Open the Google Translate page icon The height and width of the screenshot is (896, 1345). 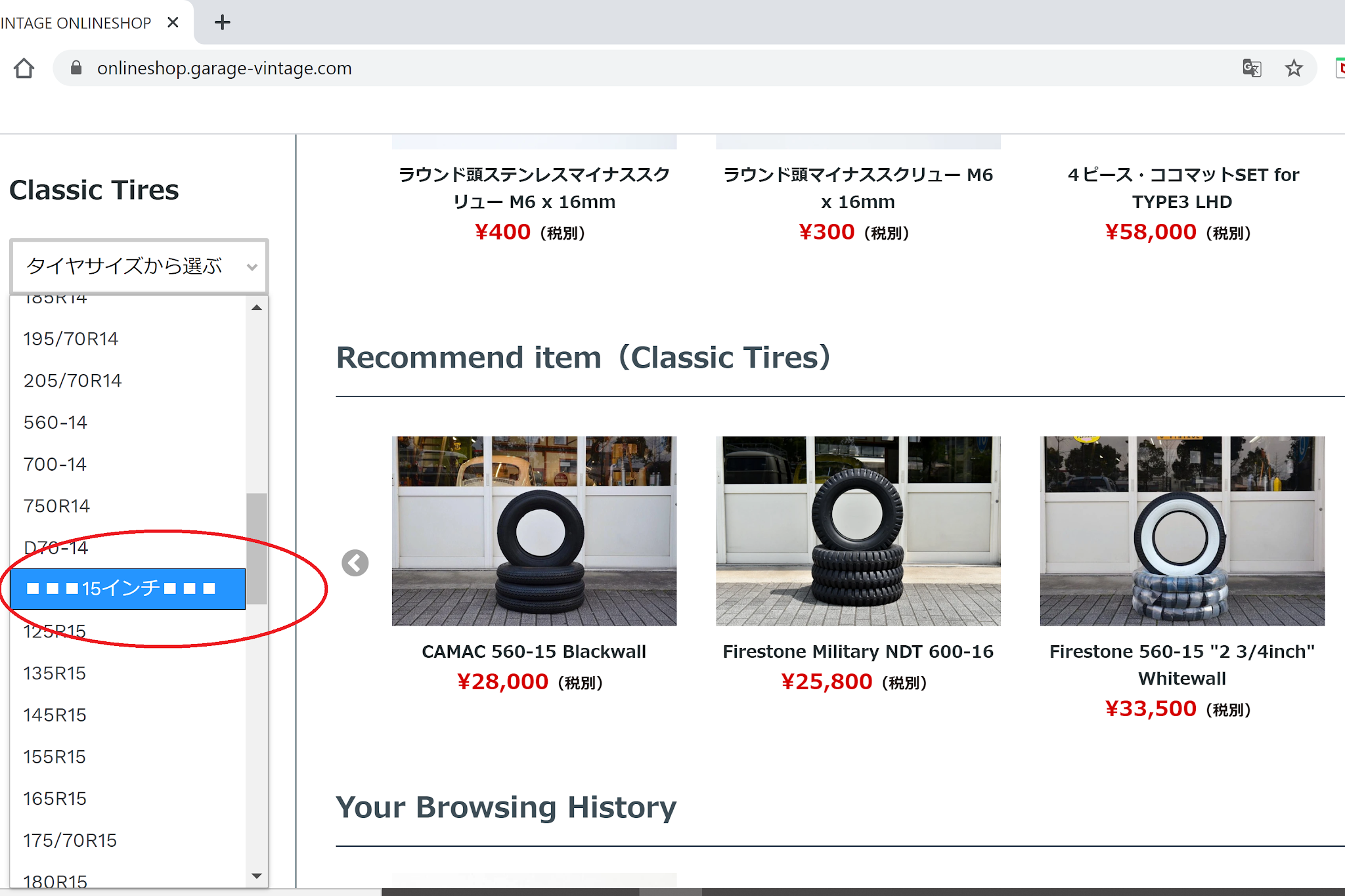pyautogui.click(x=1251, y=68)
